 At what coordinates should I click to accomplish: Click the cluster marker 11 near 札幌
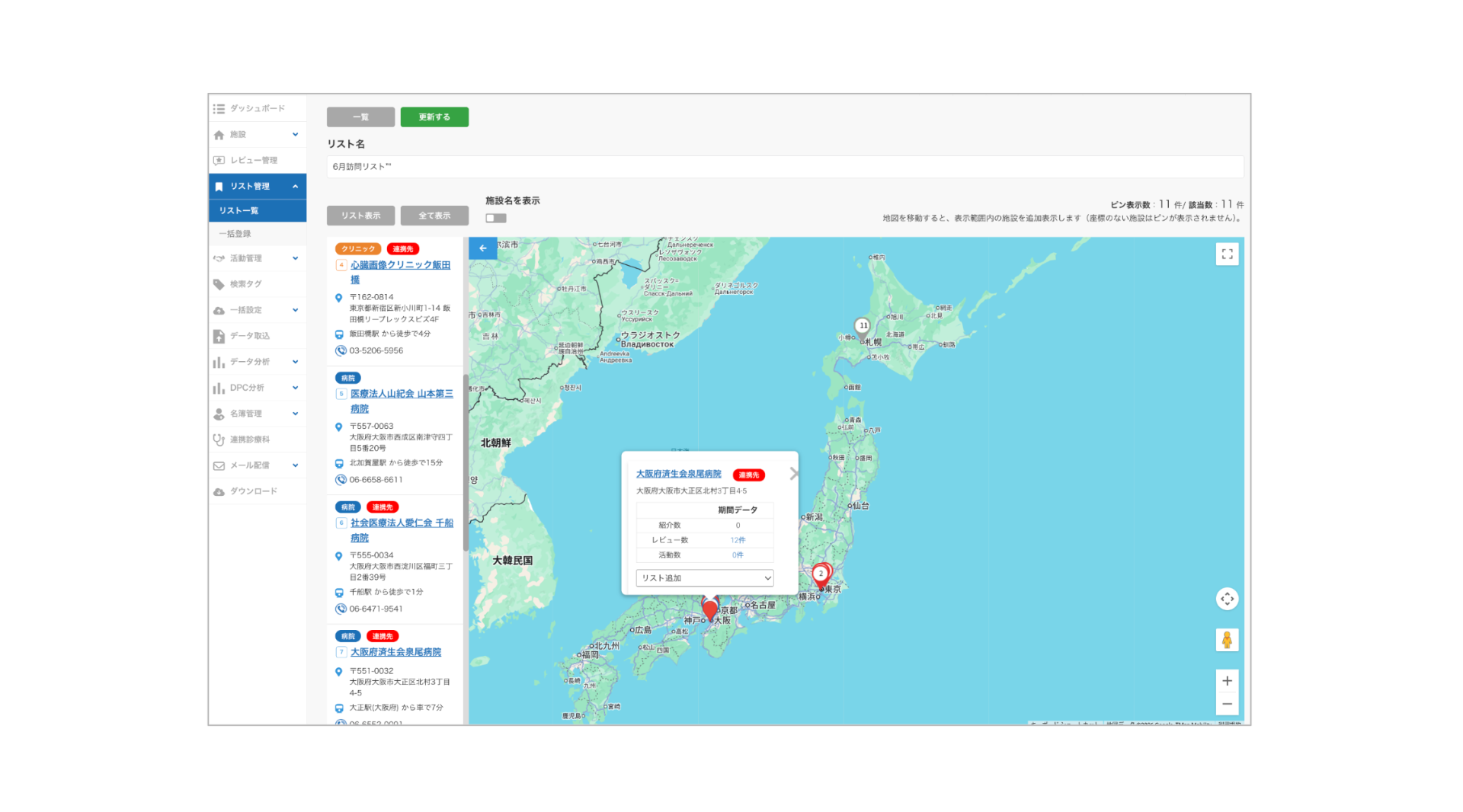(x=862, y=328)
